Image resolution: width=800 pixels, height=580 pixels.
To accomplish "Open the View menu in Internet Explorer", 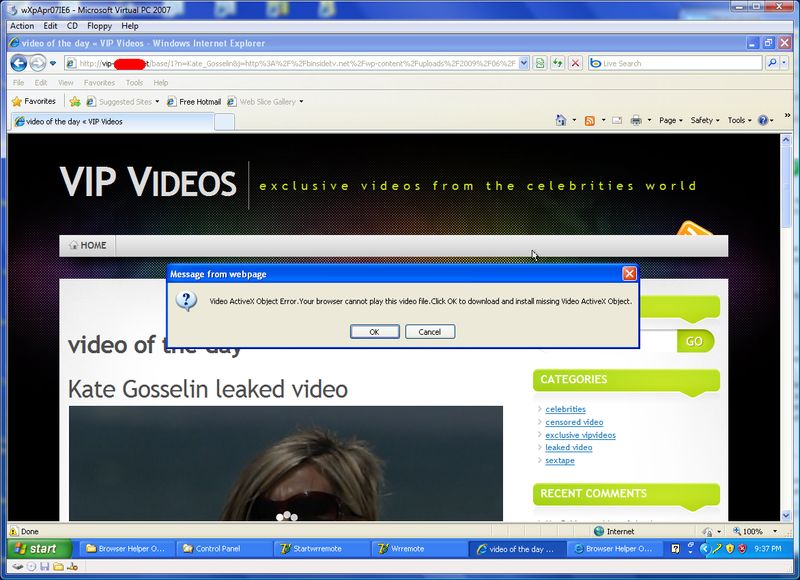I will pyautogui.click(x=65, y=83).
